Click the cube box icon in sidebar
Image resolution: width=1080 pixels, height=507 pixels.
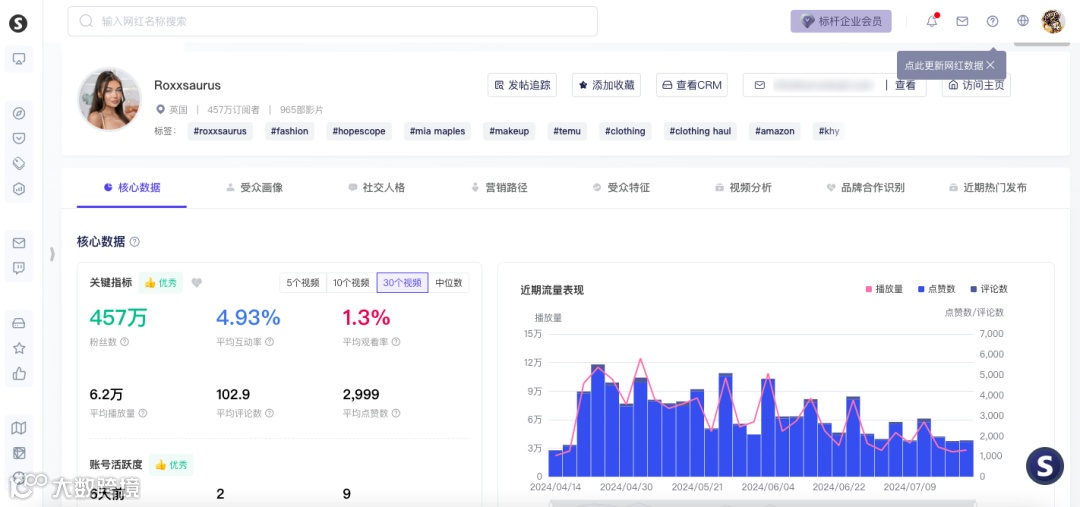pyautogui.click(x=19, y=453)
